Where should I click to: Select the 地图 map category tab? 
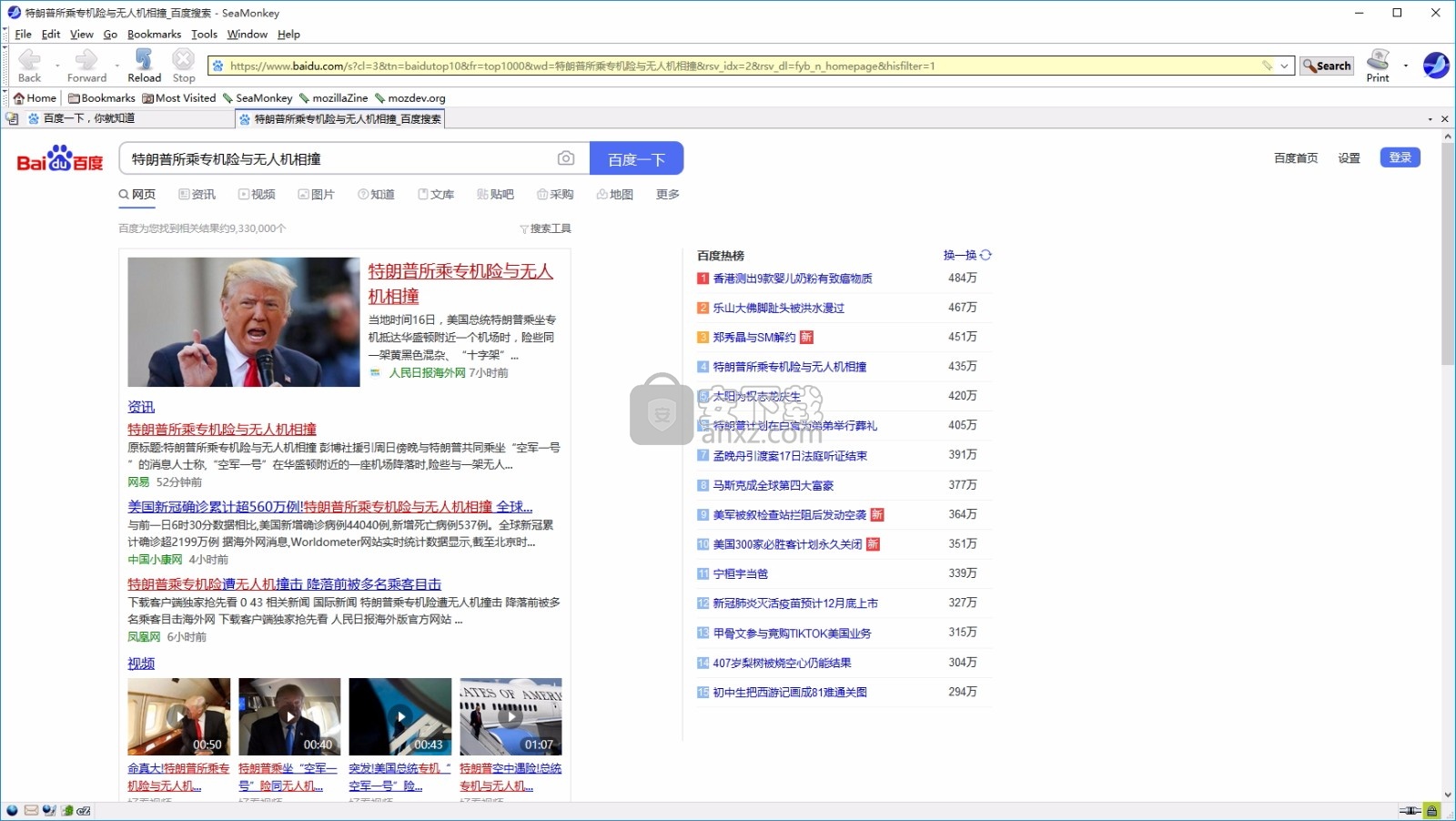[614, 195]
